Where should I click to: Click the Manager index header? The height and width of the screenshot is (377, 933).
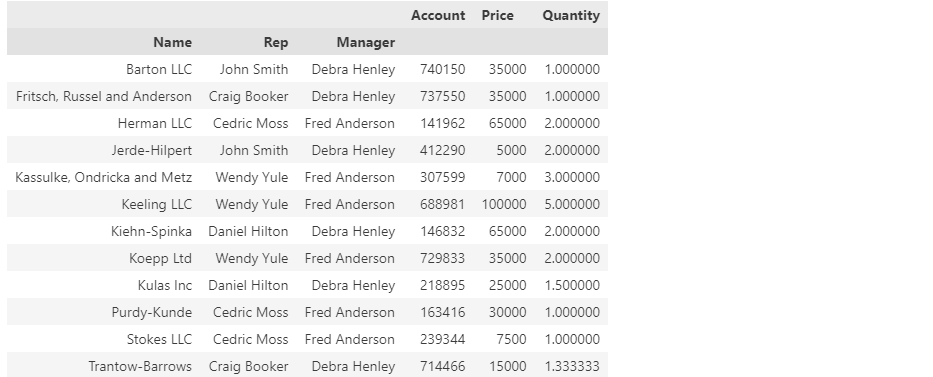(365, 42)
